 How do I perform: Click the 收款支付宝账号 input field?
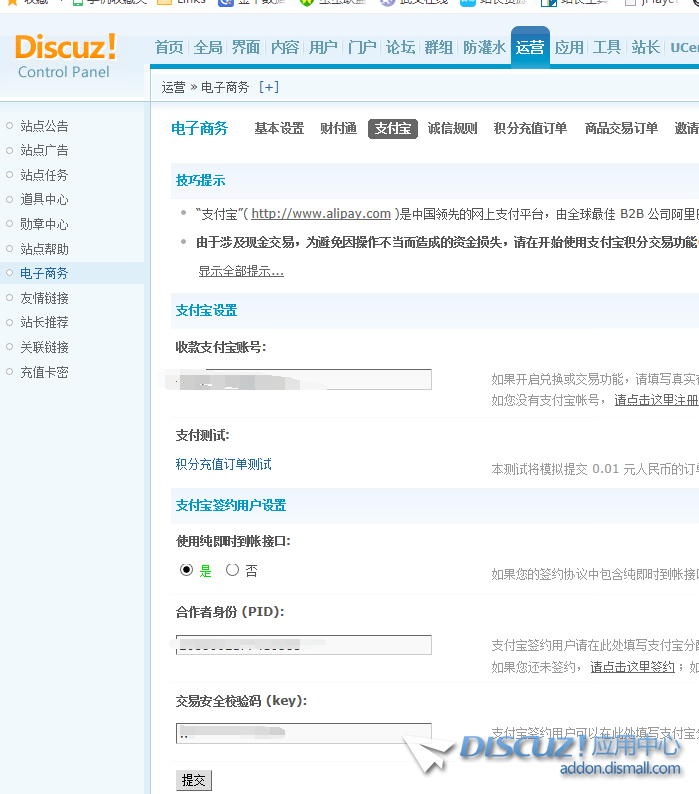click(x=304, y=379)
